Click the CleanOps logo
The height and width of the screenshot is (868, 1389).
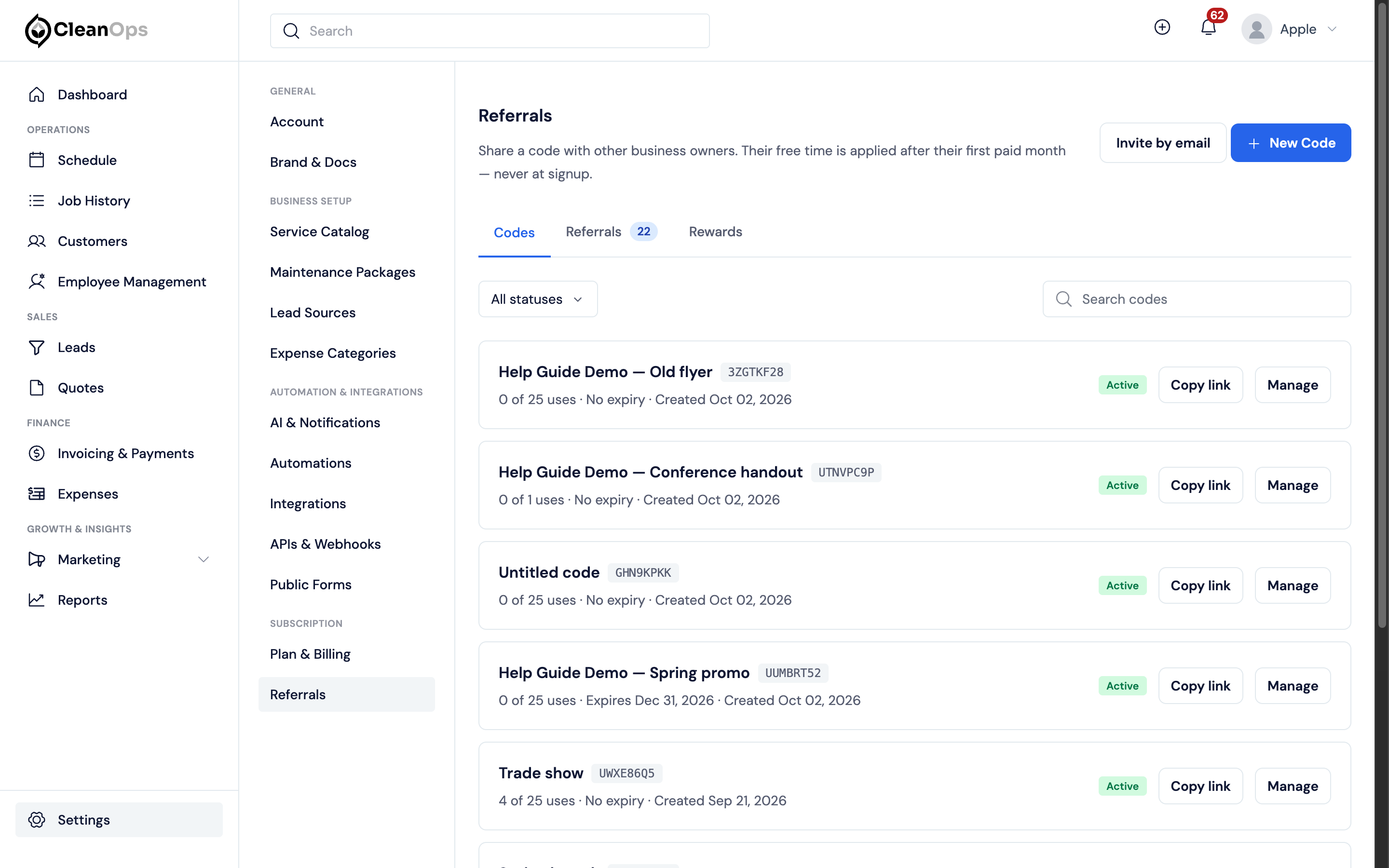coord(86,30)
